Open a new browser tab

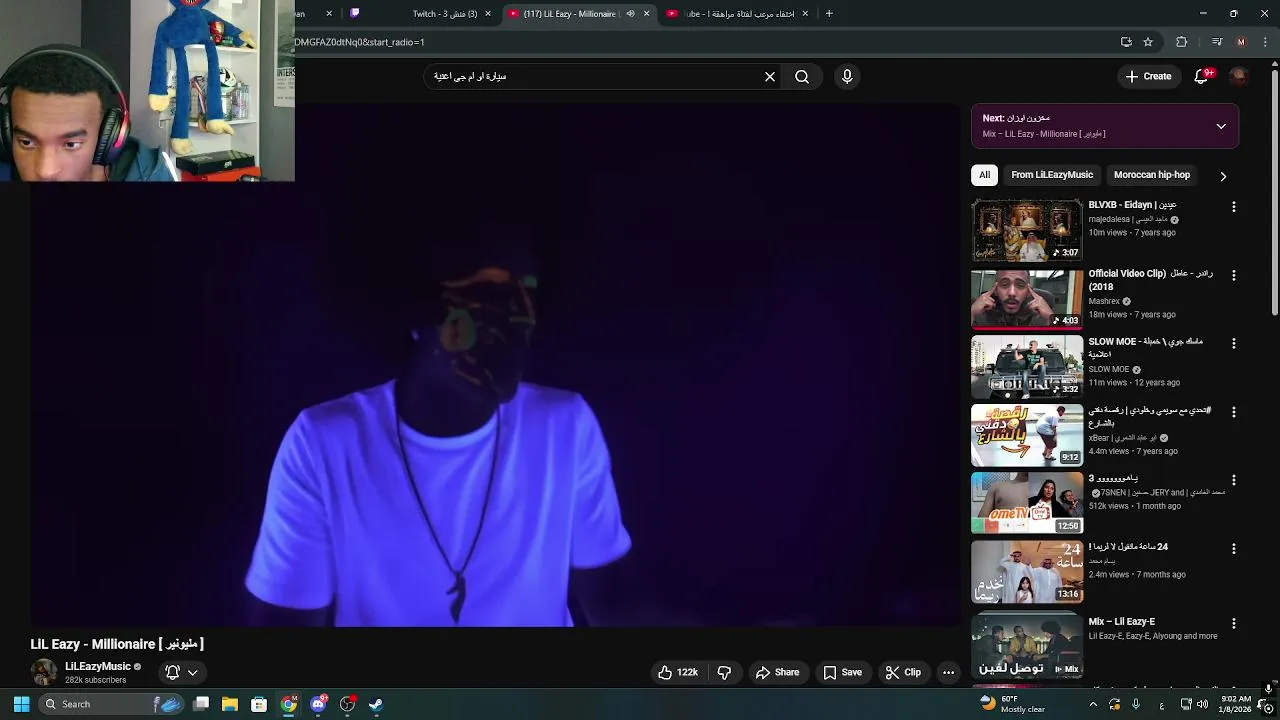pos(829,13)
